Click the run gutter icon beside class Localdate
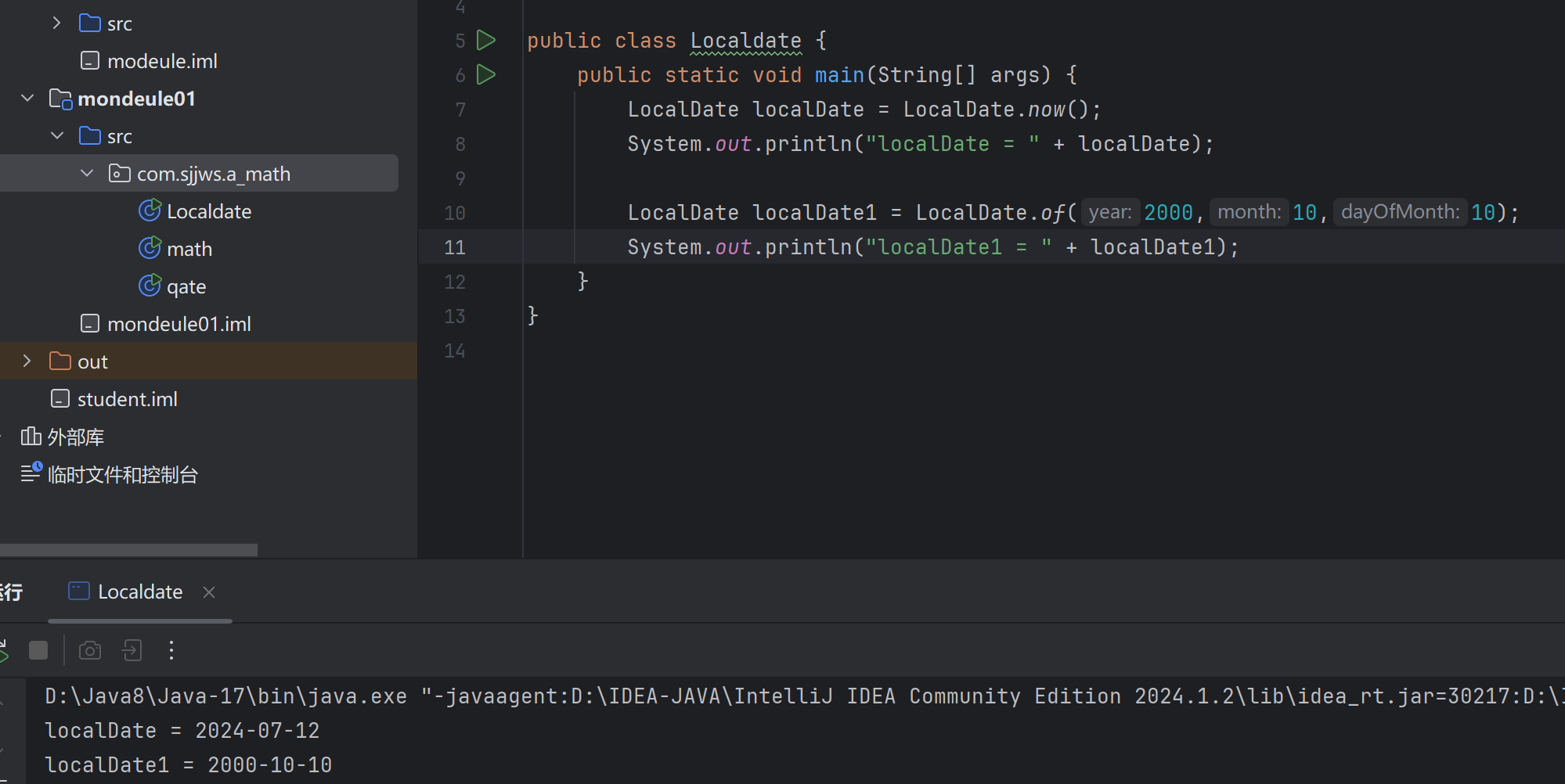 point(486,40)
